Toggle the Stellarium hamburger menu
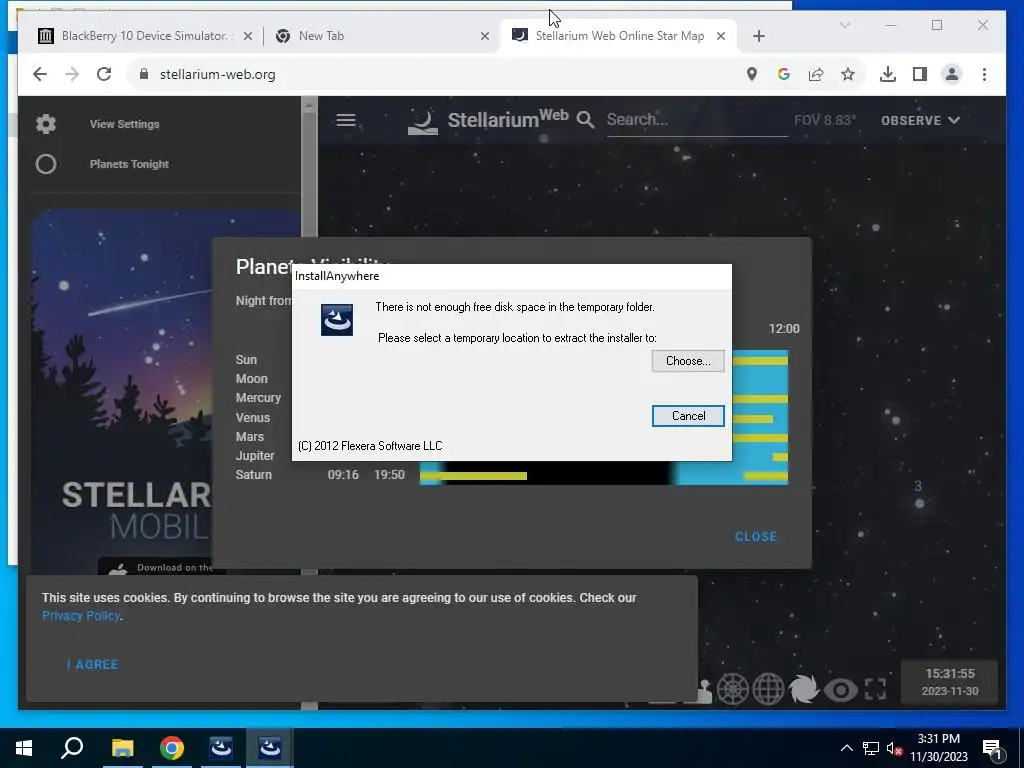Image resolution: width=1024 pixels, height=768 pixels. point(345,120)
